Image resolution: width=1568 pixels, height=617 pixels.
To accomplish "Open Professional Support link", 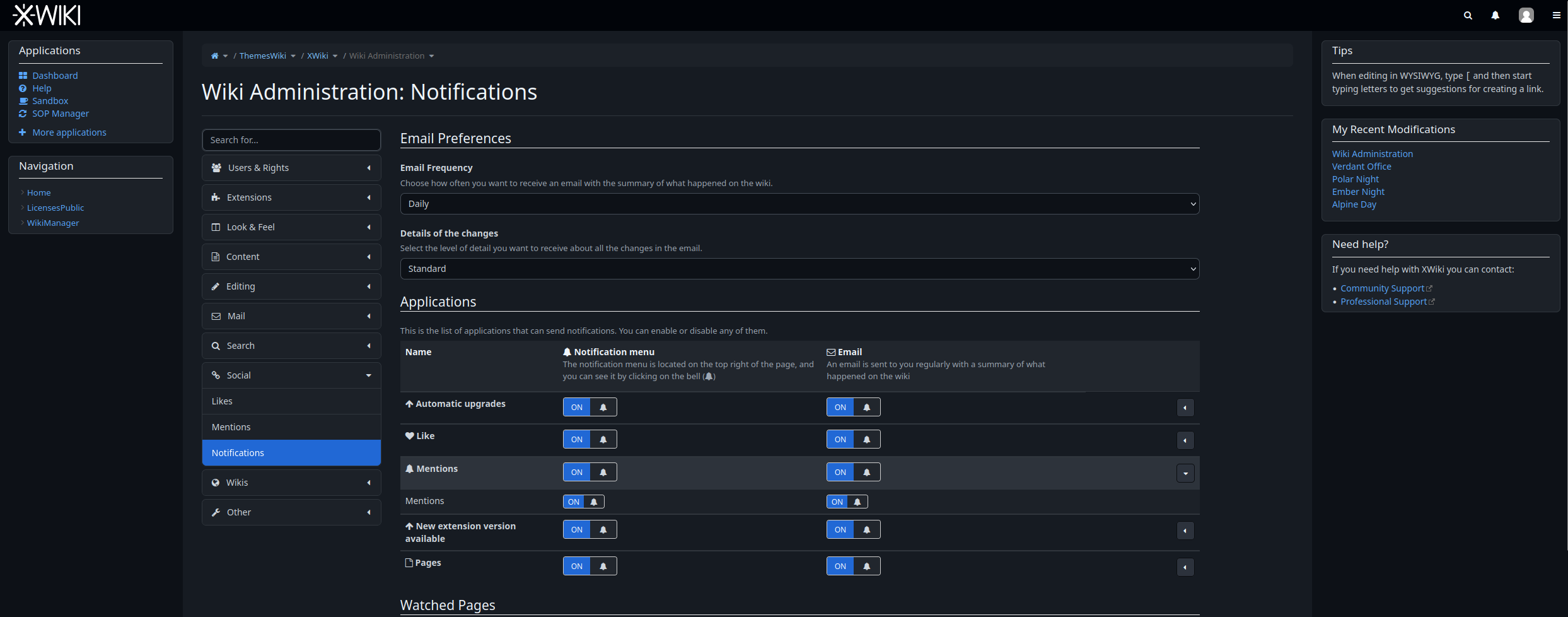I will (1384, 302).
